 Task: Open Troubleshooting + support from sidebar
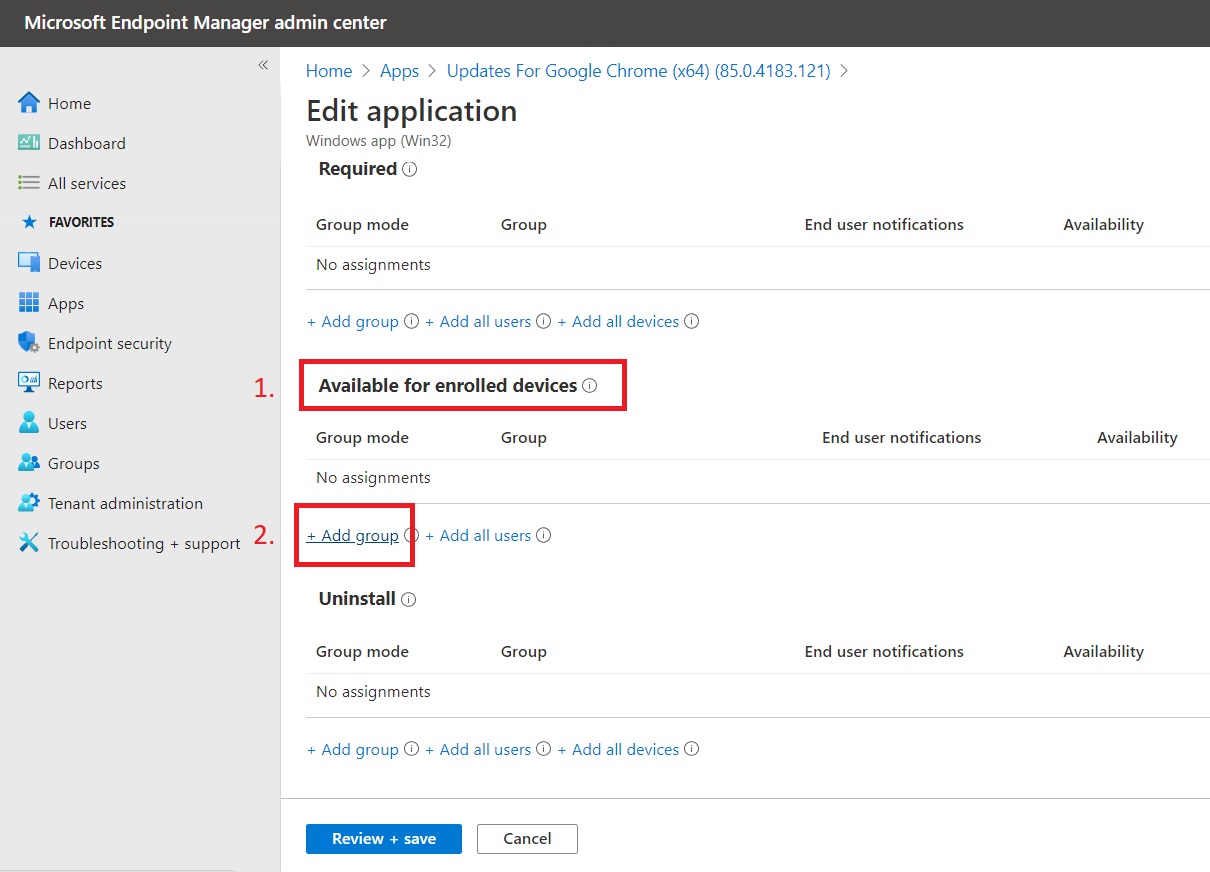pos(144,543)
